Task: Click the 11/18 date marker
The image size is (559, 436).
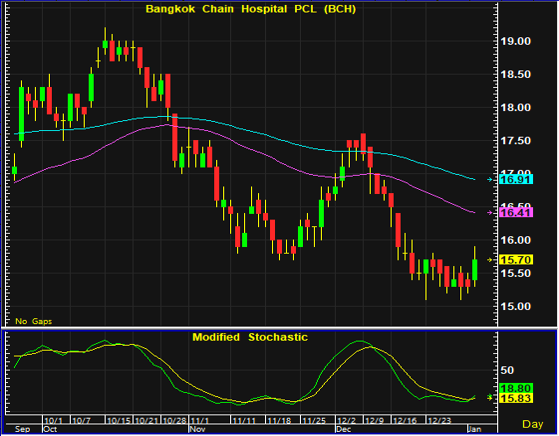Action: 280,421
